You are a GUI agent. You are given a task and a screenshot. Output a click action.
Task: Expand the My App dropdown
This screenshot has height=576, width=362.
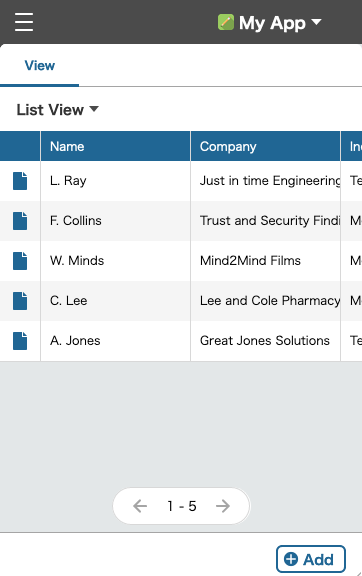[x=316, y=22]
